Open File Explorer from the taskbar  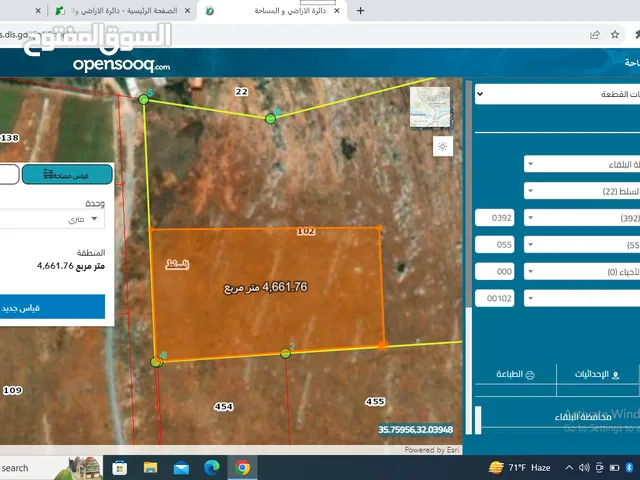click(x=150, y=467)
